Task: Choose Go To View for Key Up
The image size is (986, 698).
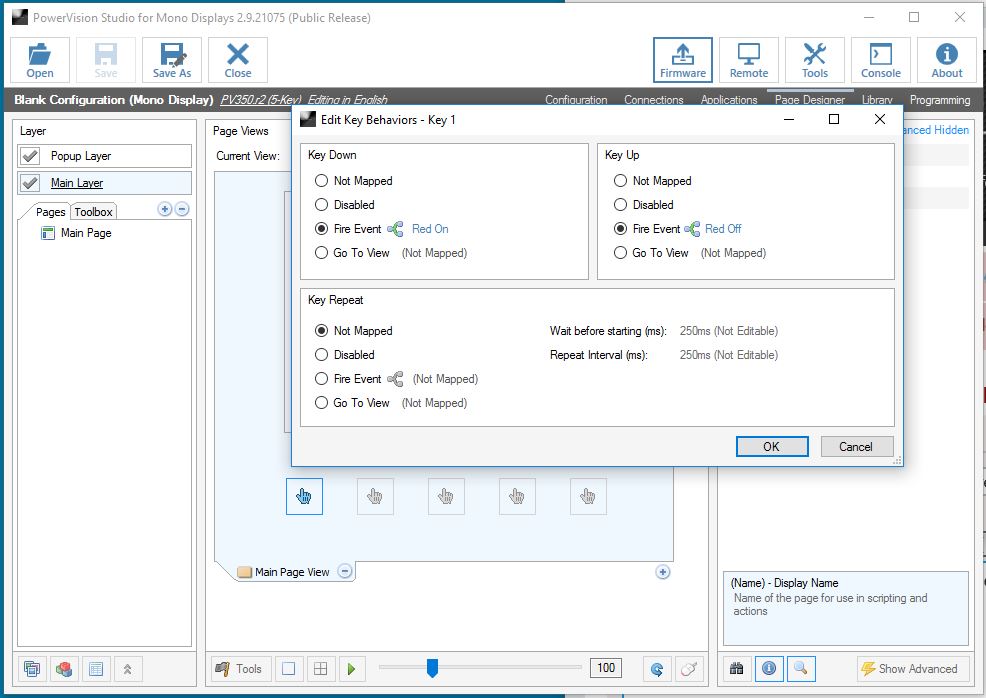Action: pyautogui.click(x=621, y=253)
